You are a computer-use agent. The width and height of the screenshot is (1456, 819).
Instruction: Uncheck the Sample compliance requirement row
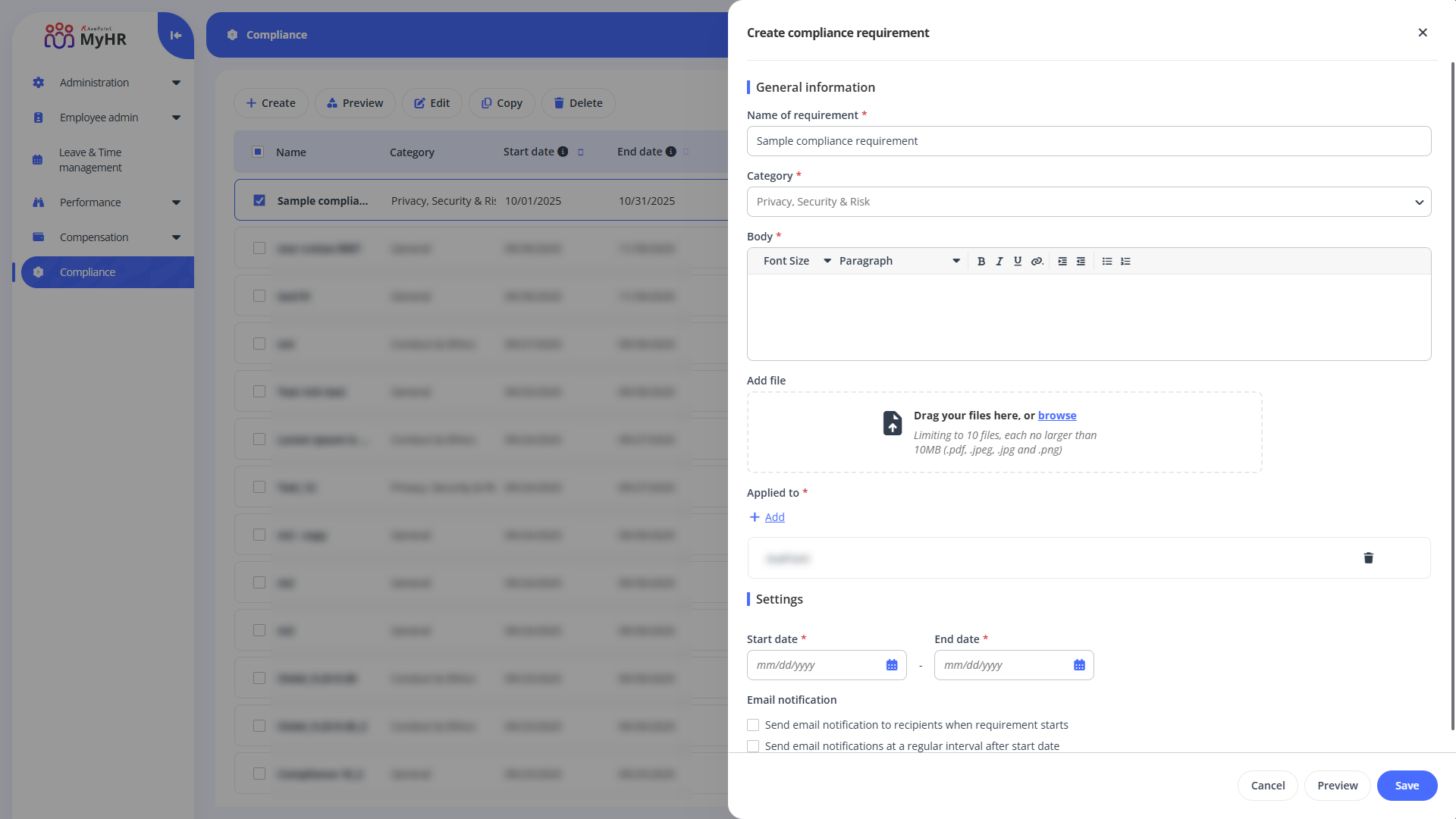[x=259, y=199]
